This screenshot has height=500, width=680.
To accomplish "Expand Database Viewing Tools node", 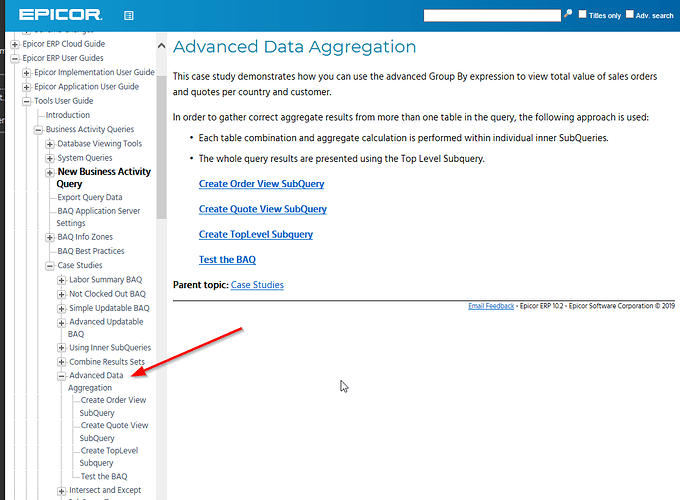I will pos(50,144).
